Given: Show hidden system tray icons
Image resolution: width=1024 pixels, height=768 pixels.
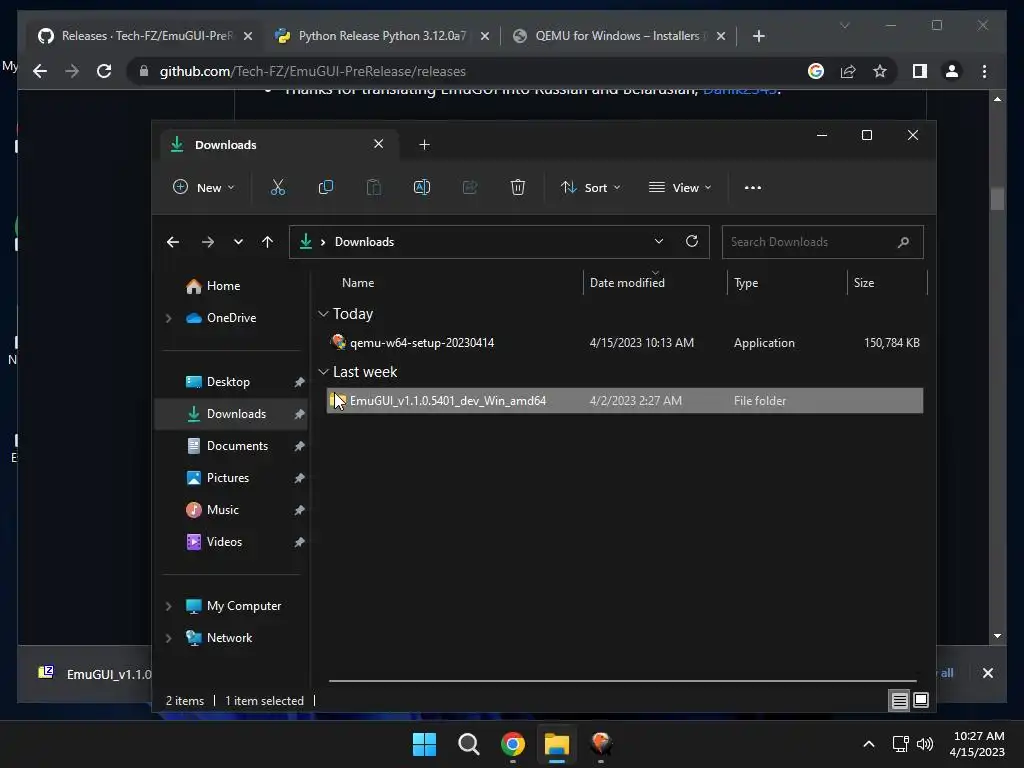Looking at the screenshot, I should point(869,744).
